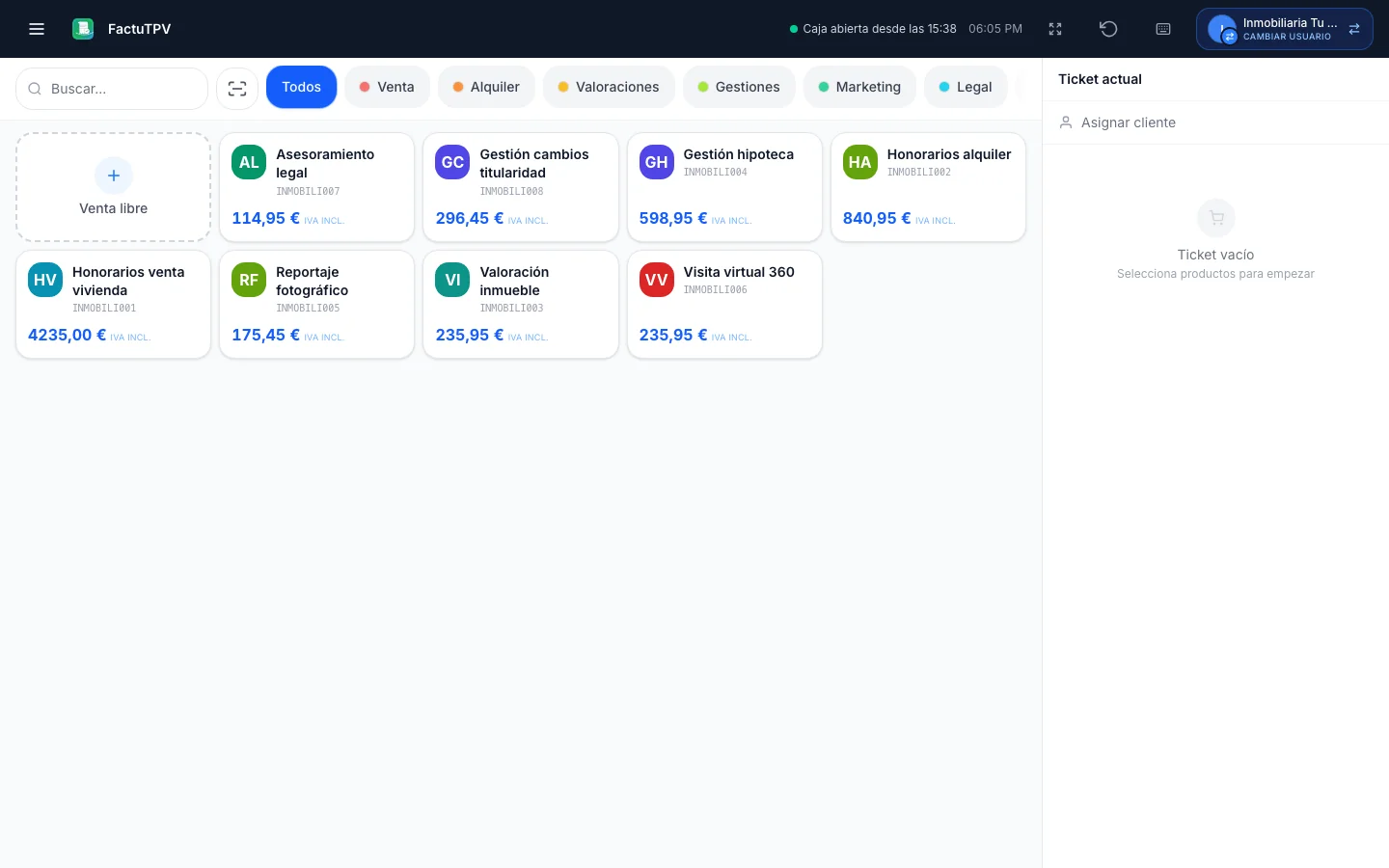This screenshot has height=868, width=1389.
Task: Select the Marketing category chip
Action: click(859, 87)
